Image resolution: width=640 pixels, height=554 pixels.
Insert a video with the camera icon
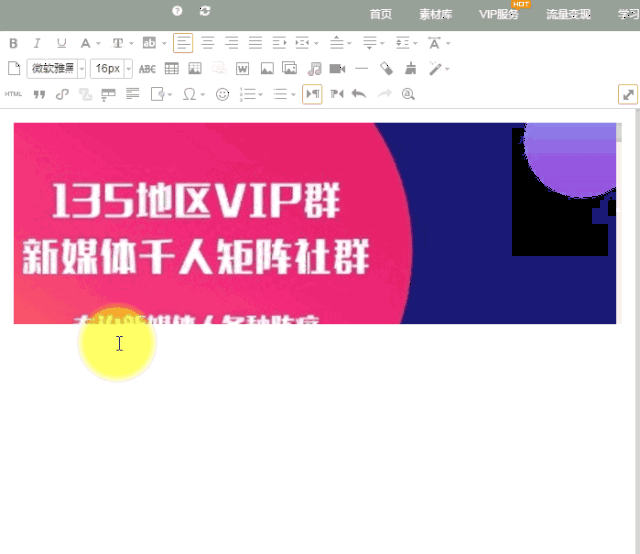click(x=337, y=69)
